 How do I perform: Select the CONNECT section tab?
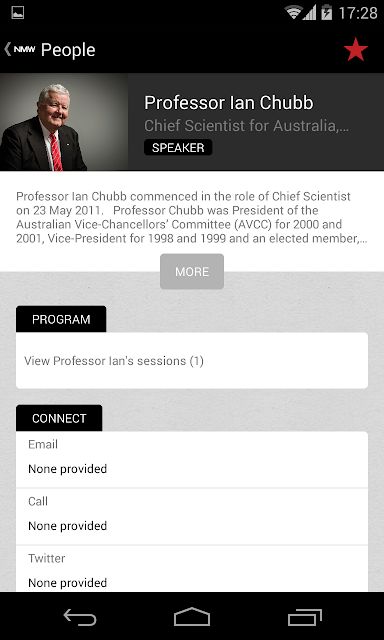coord(59,418)
